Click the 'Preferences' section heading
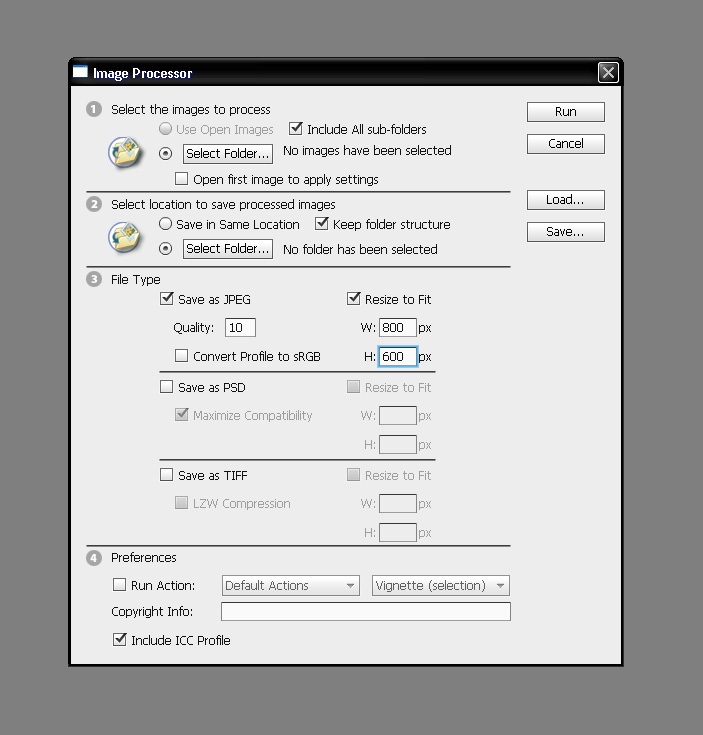703x735 pixels. pos(143,558)
